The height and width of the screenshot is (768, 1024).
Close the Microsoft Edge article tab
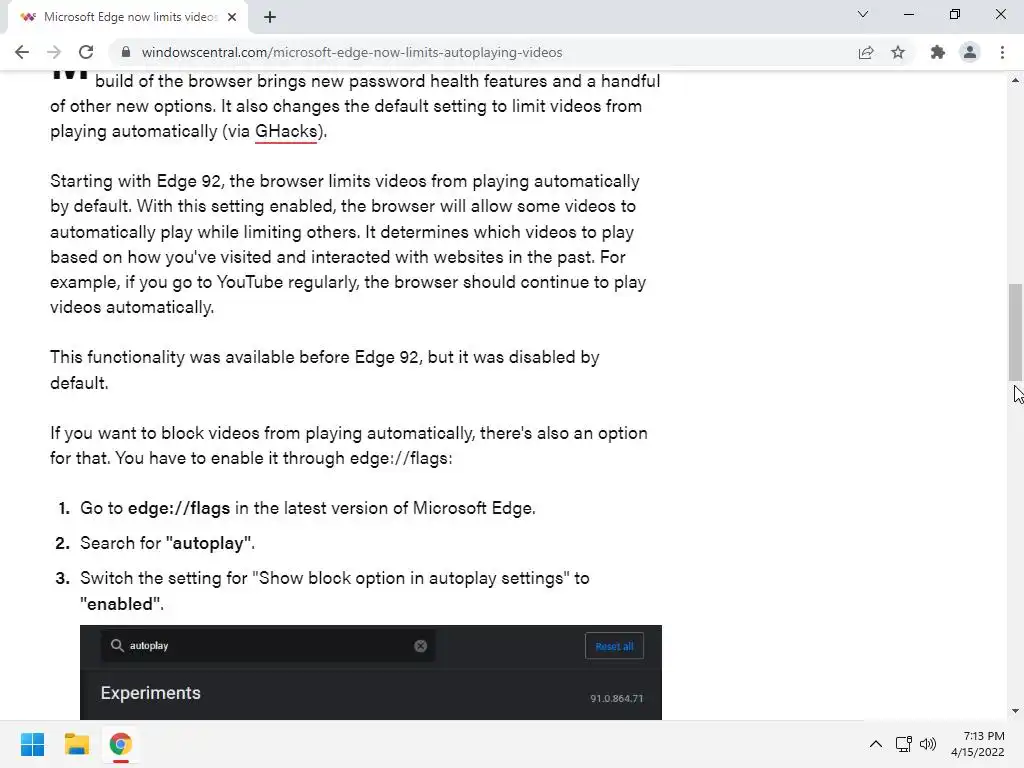(232, 17)
